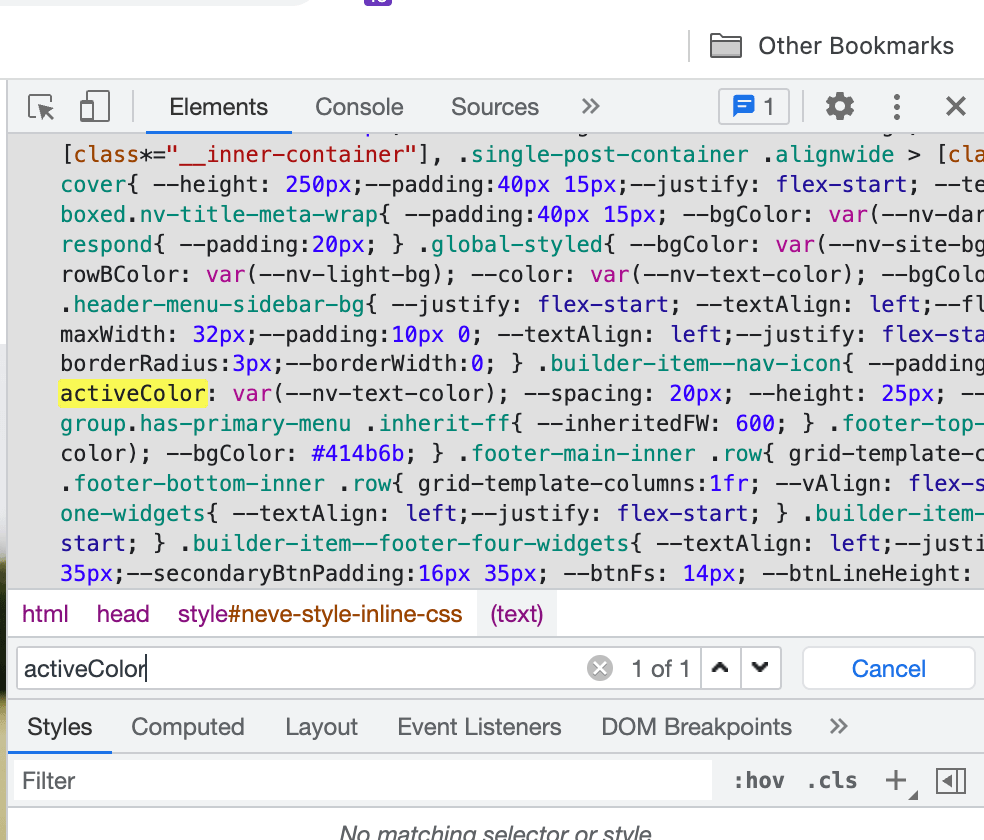Add a new style rule
This screenshot has width=984, height=840.
[x=896, y=781]
